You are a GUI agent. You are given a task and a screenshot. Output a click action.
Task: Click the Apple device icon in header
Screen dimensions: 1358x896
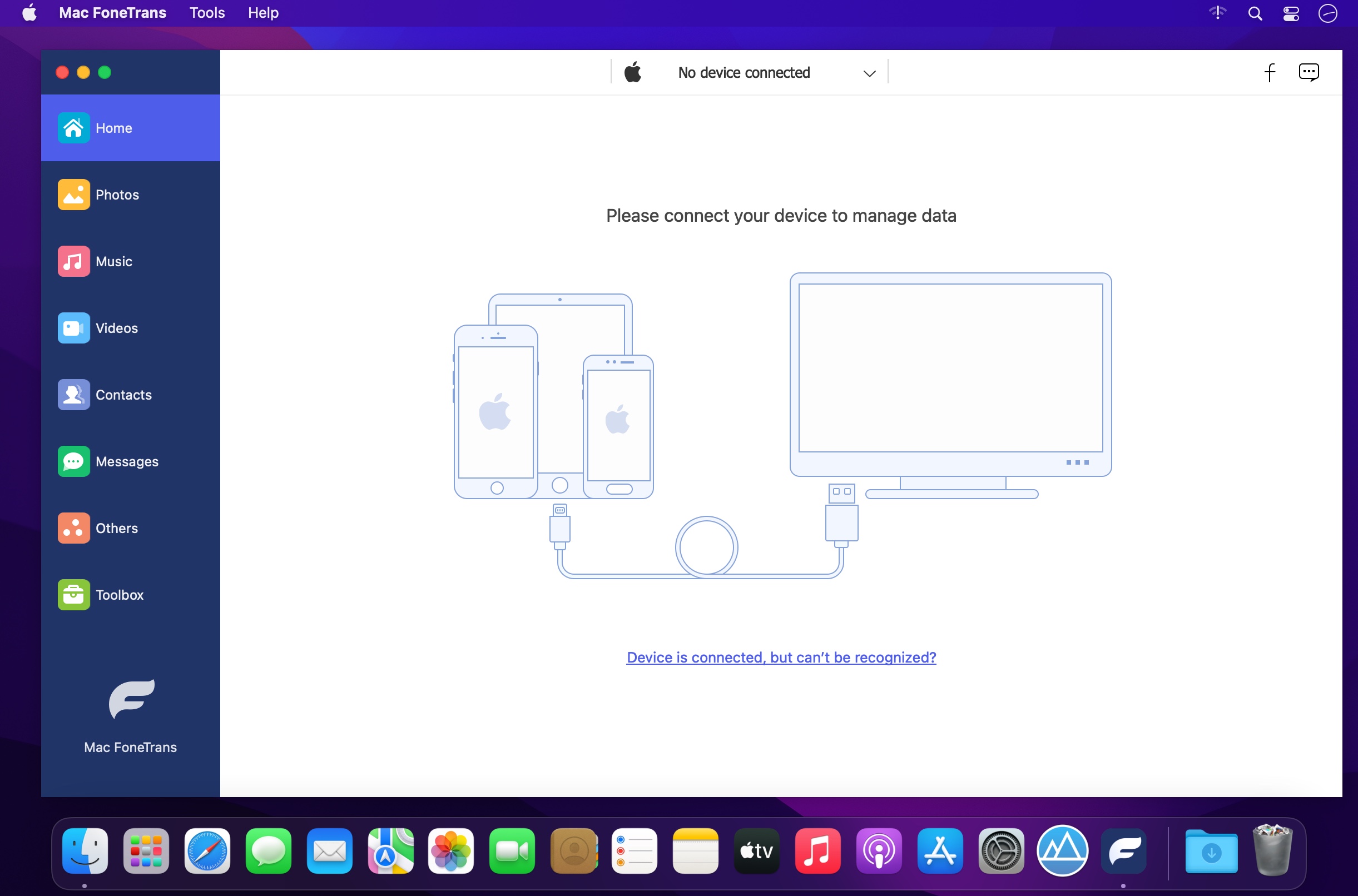pos(633,73)
